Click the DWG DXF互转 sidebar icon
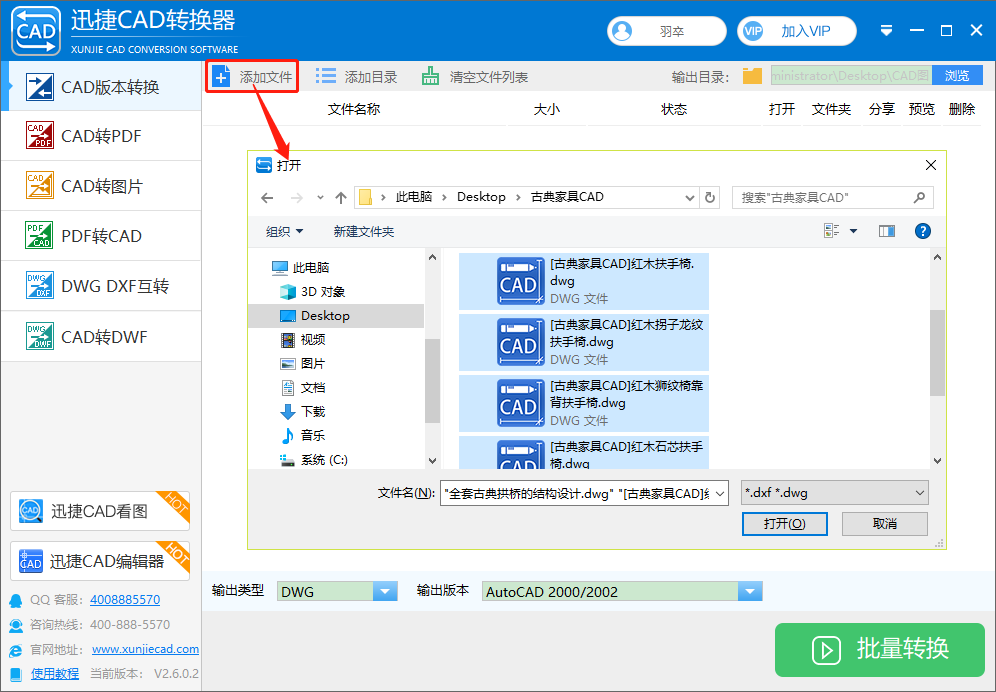 click(x=39, y=285)
